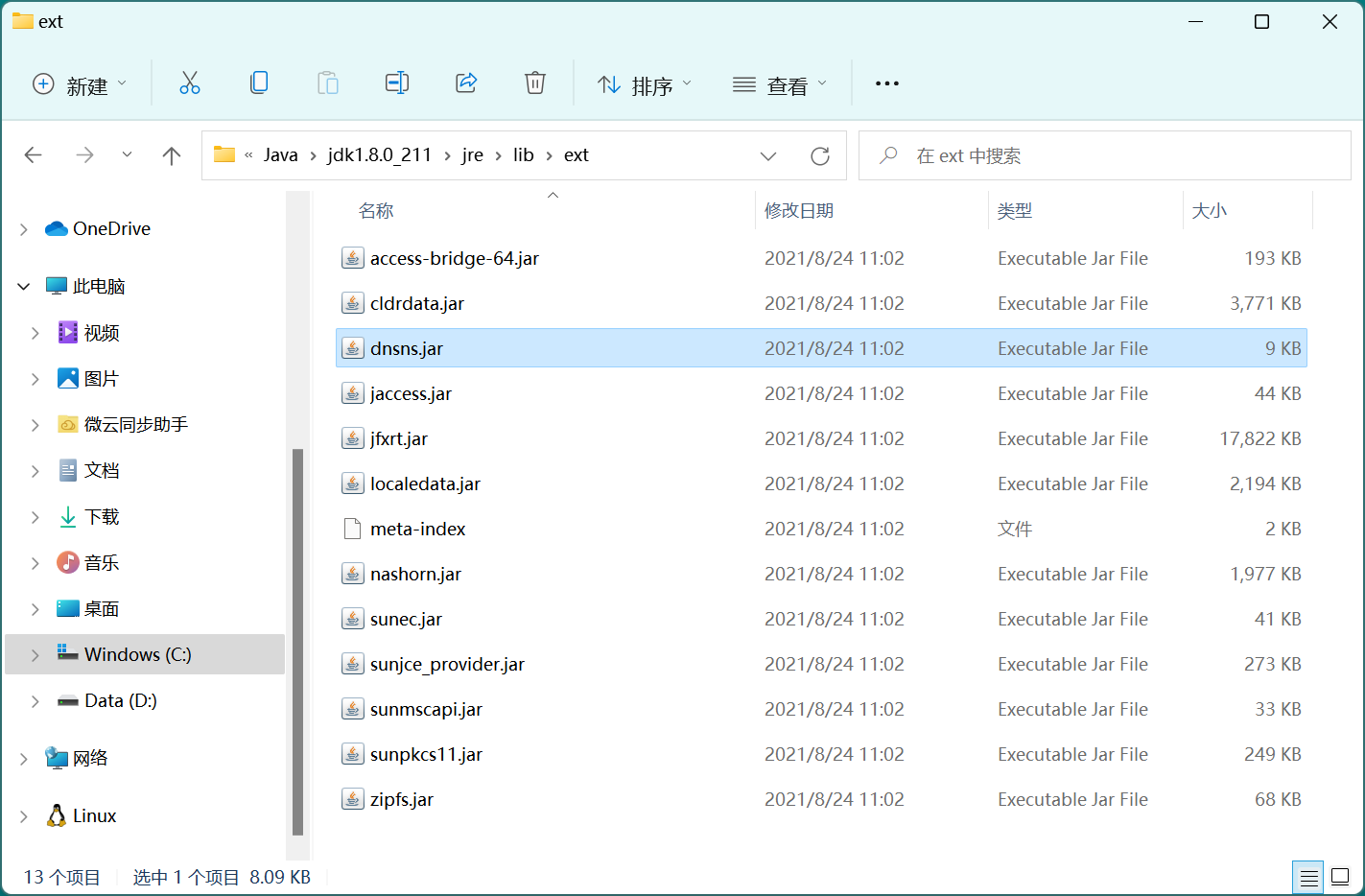This screenshot has height=896, width=1365.
Task: Select the sunpkcs11.jar file
Action: tap(821, 754)
